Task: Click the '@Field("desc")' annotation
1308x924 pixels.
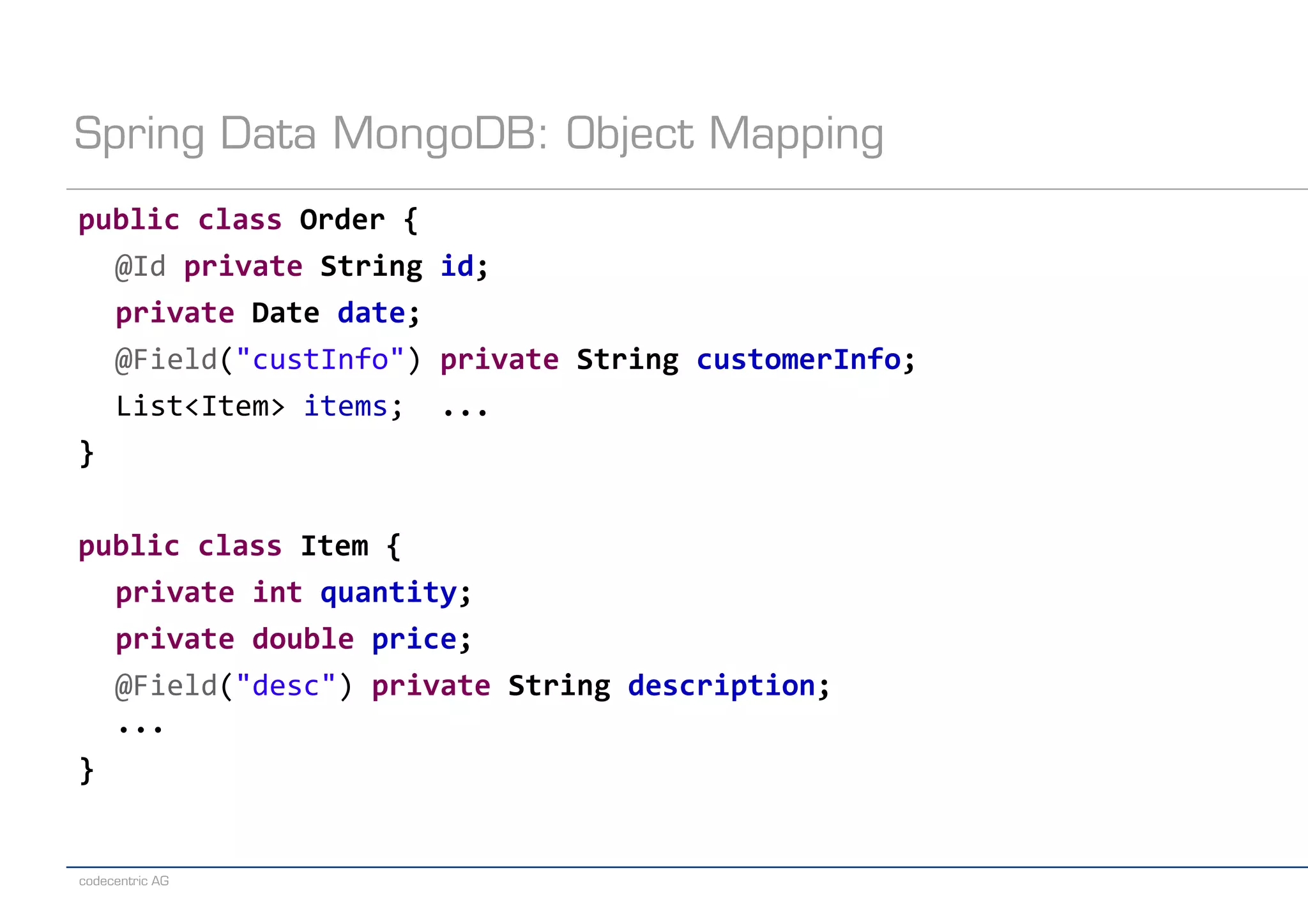Action: coord(234,686)
